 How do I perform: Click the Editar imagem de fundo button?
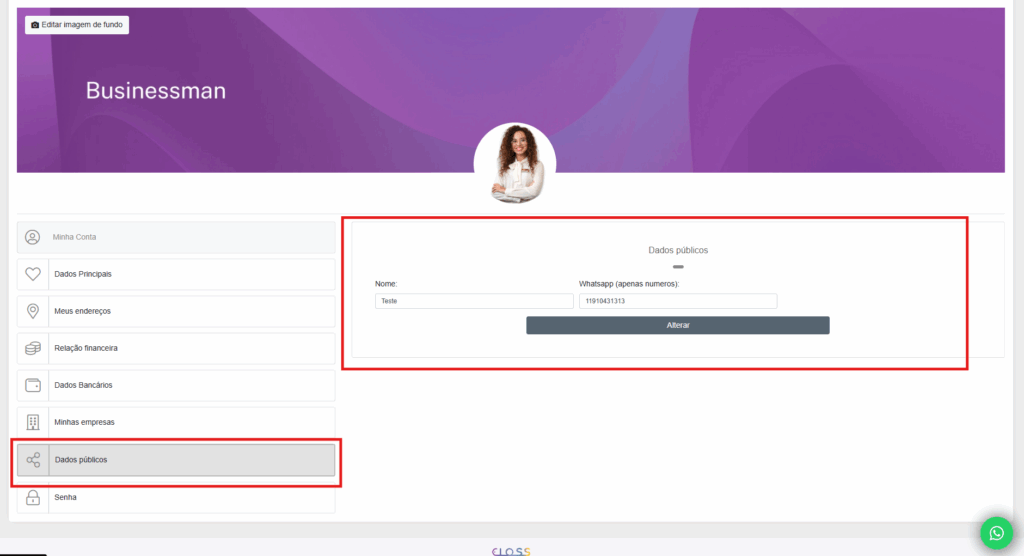77,25
